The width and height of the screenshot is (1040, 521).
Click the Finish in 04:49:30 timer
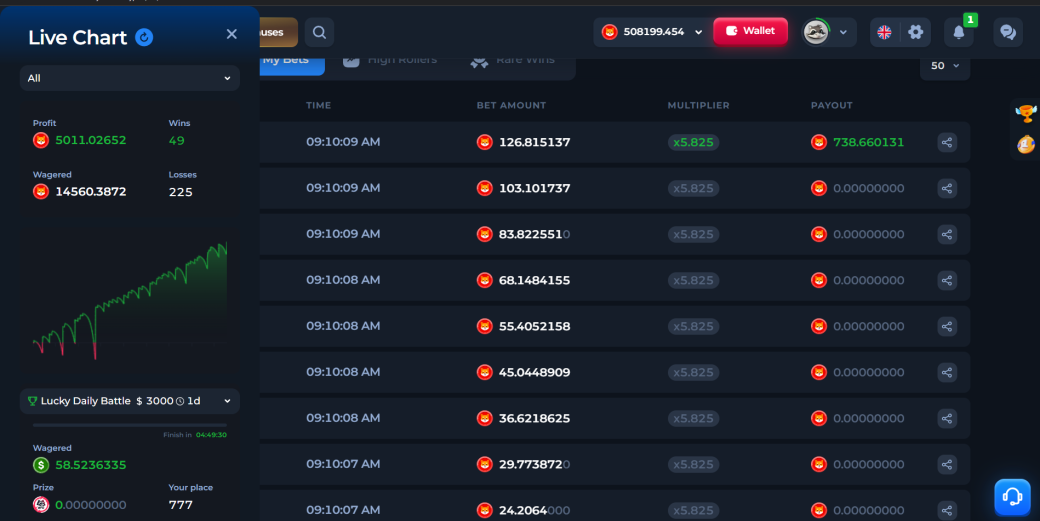[195, 435]
